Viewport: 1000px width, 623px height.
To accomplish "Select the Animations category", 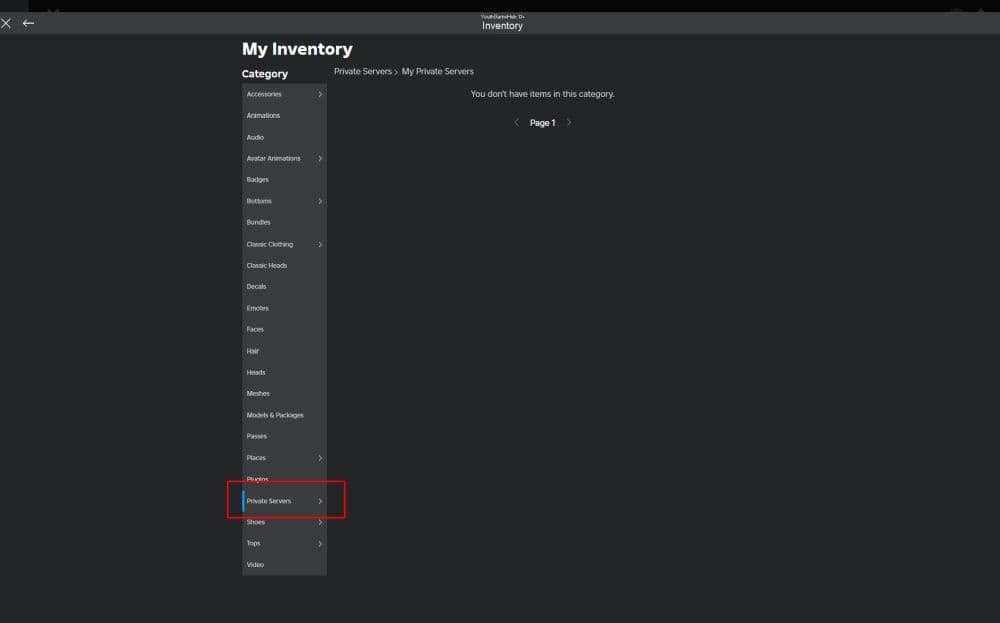I will pyautogui.click(x=263, y=115).
